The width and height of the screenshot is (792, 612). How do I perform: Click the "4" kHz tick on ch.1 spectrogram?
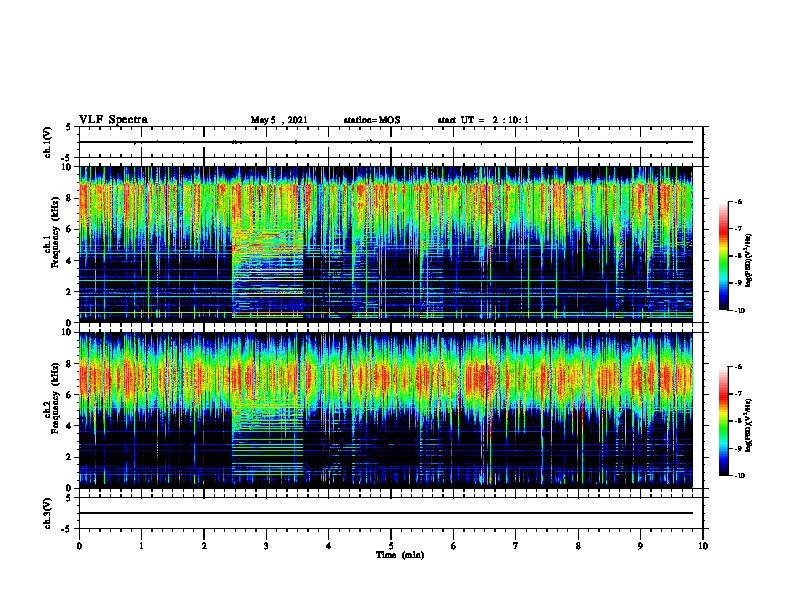point(71,261)
